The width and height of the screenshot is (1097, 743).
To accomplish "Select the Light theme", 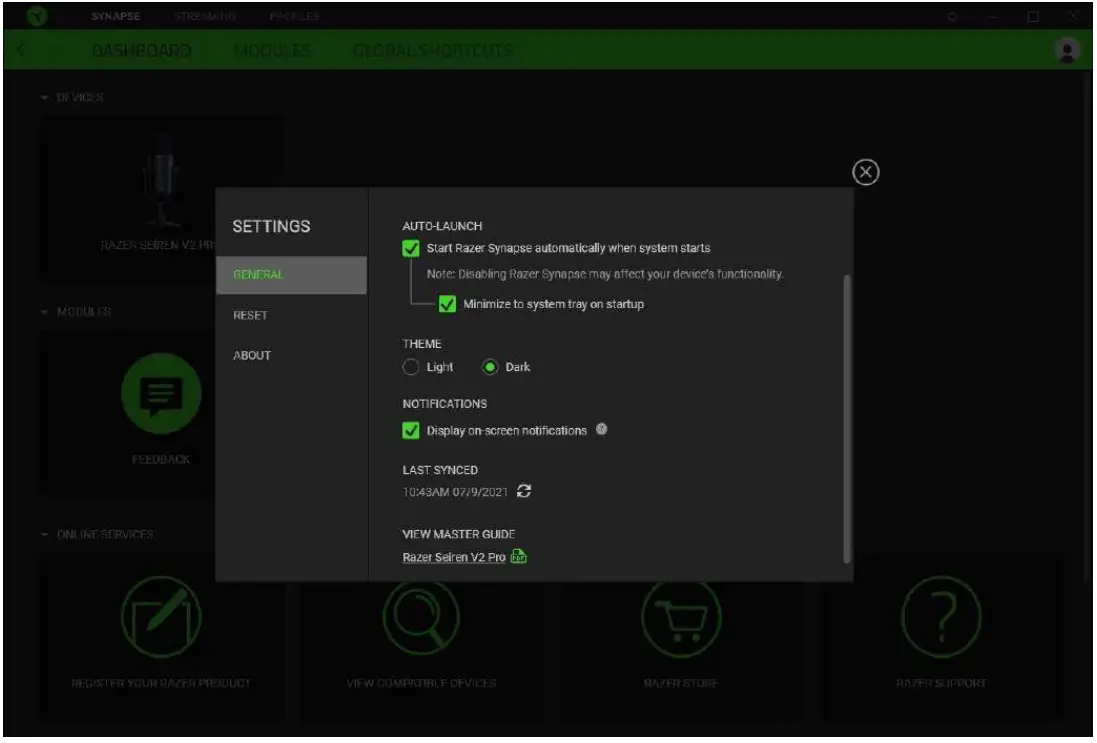I will point(412,367).
